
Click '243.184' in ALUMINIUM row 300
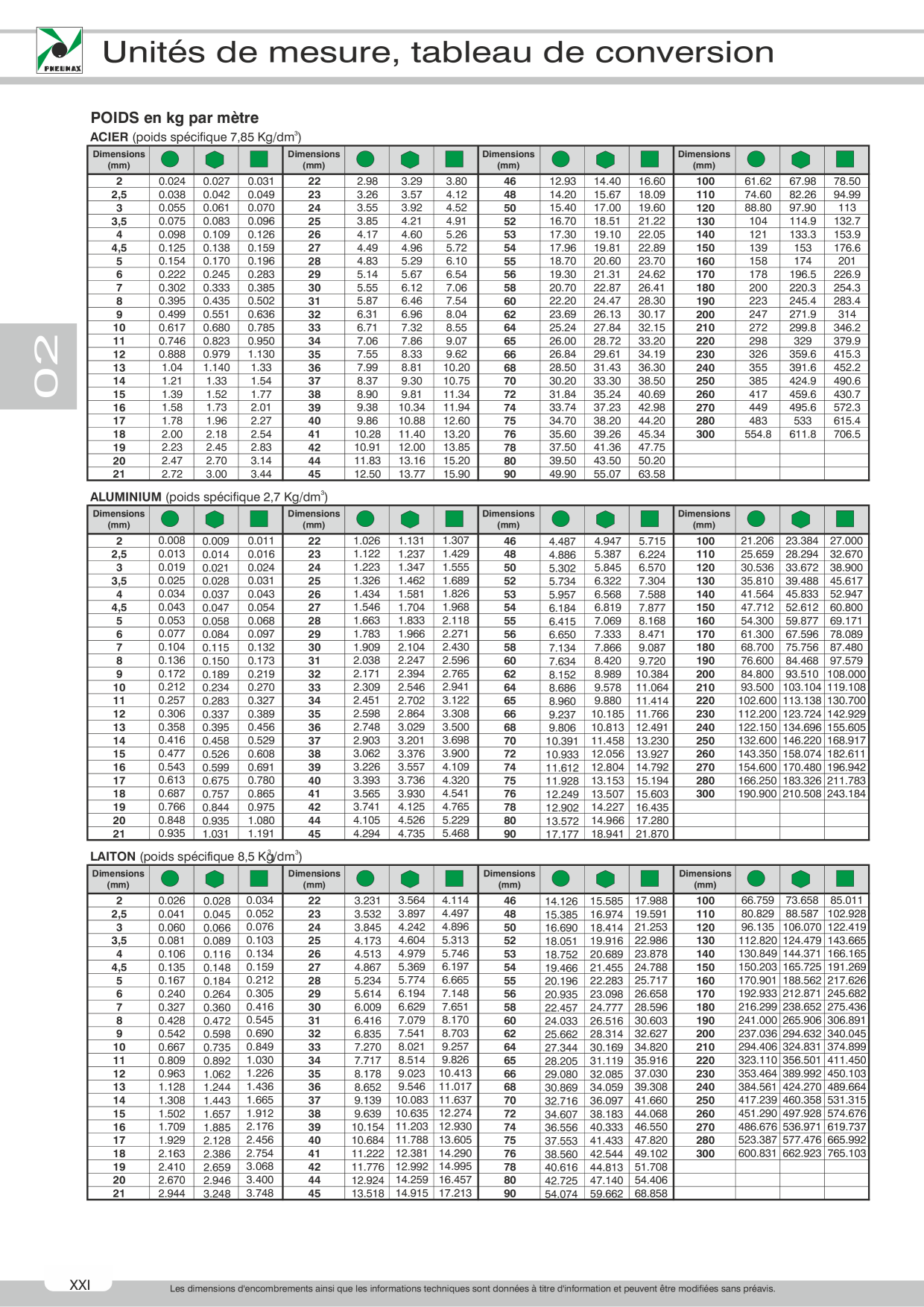pos(847,794)
